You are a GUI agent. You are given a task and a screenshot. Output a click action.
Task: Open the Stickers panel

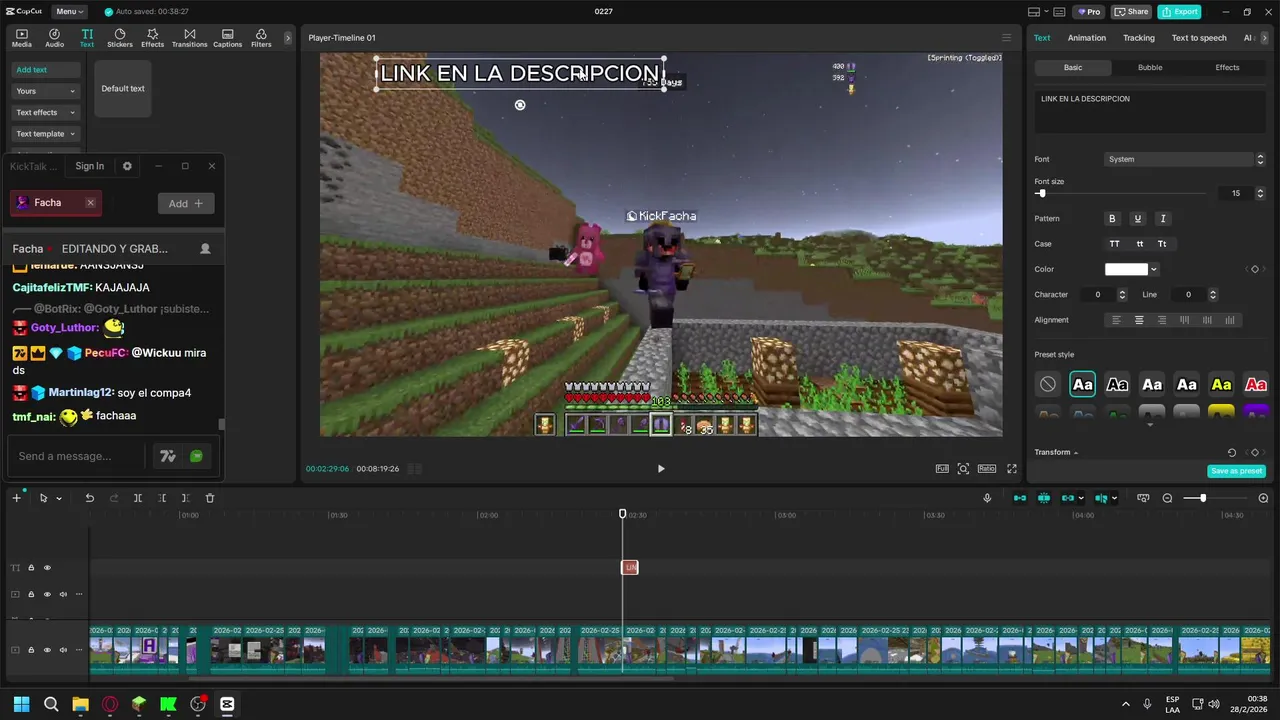(120, 38)
